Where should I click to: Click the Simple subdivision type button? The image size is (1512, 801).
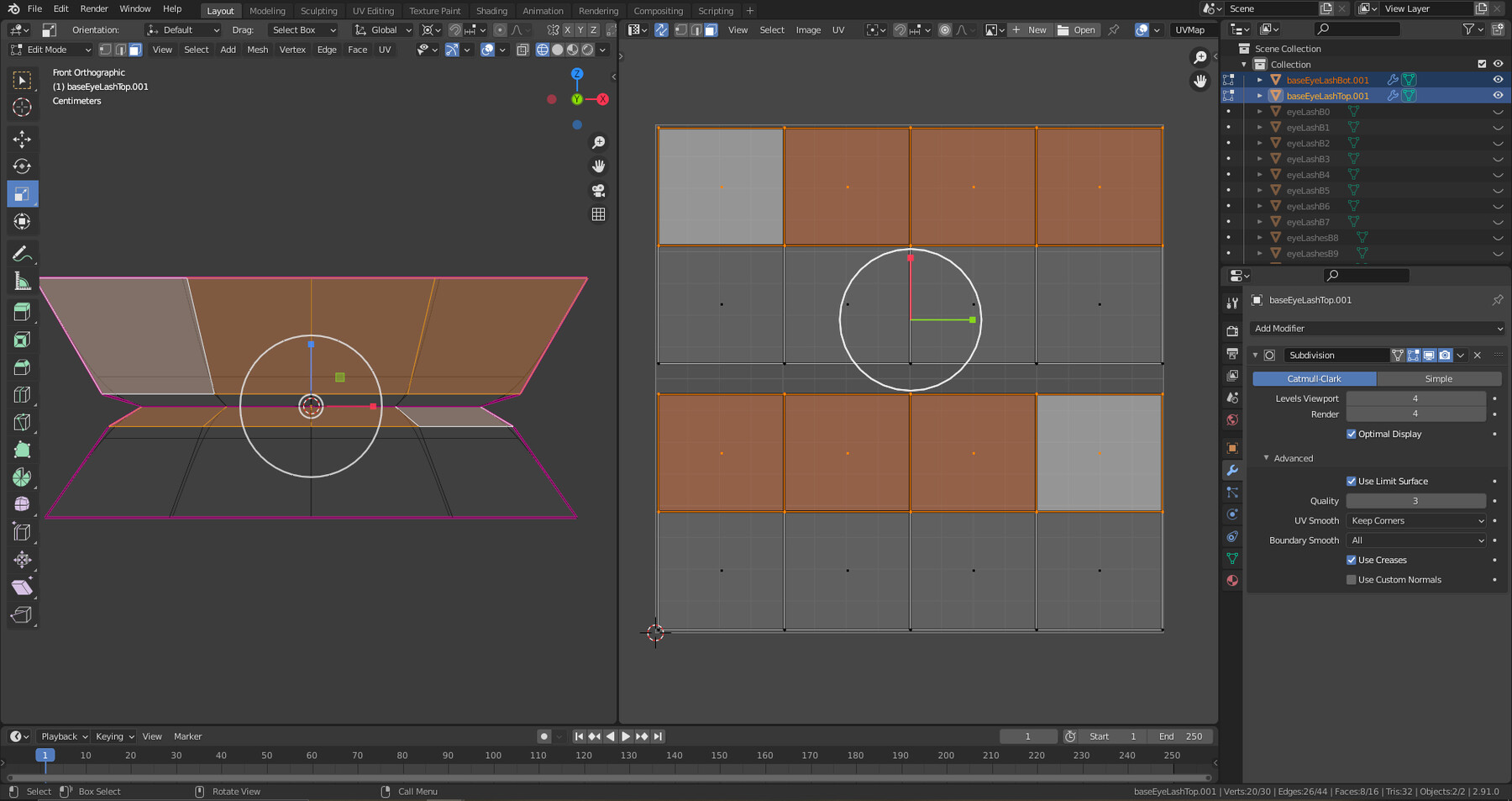1439,379
